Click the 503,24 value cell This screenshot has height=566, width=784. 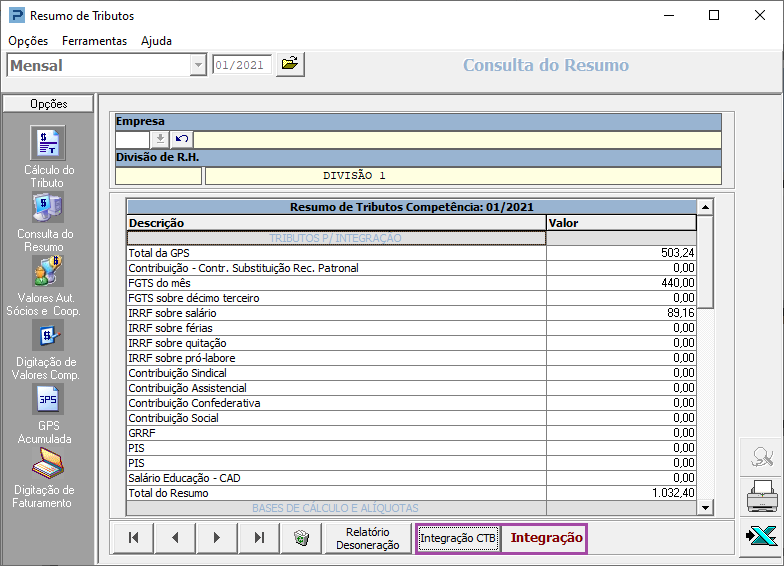click(621, 253)
